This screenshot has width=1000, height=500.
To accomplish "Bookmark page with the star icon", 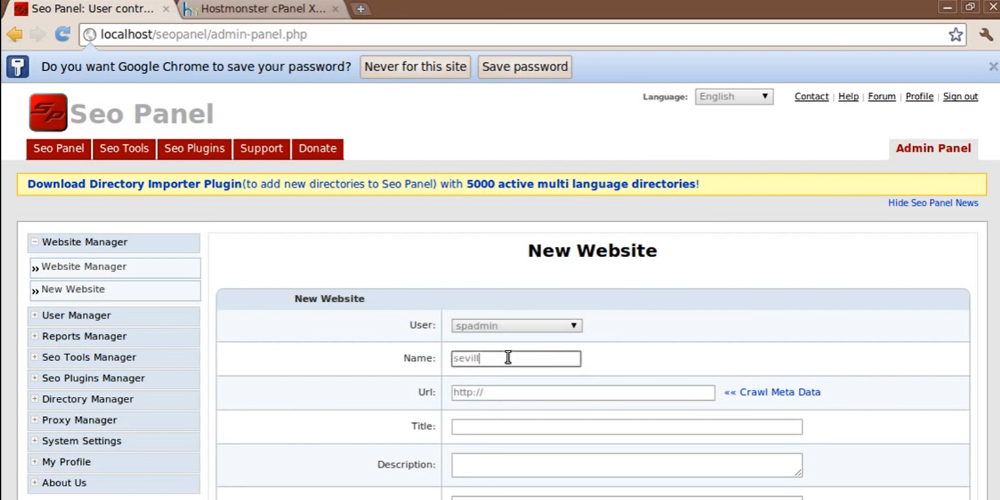I will click(x=955, y=34).
